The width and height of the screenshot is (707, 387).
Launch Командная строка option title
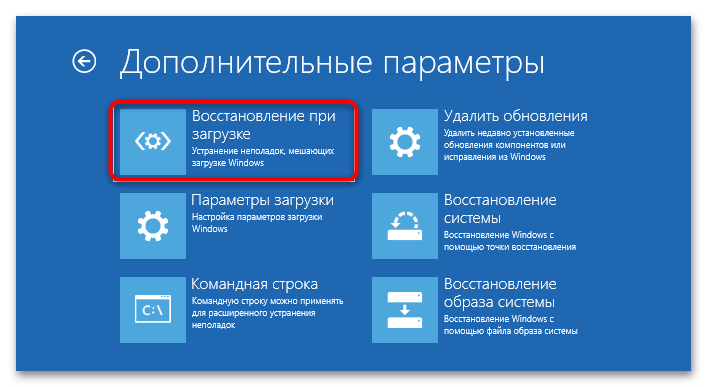255,284
